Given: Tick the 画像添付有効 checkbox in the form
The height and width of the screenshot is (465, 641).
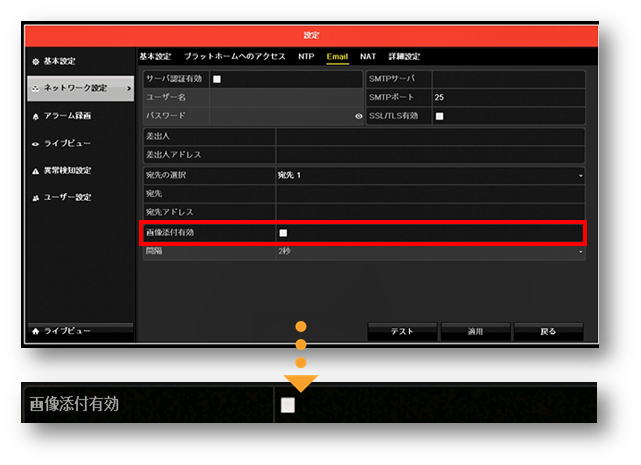Looking at the screenshot, I should (283, 233).
